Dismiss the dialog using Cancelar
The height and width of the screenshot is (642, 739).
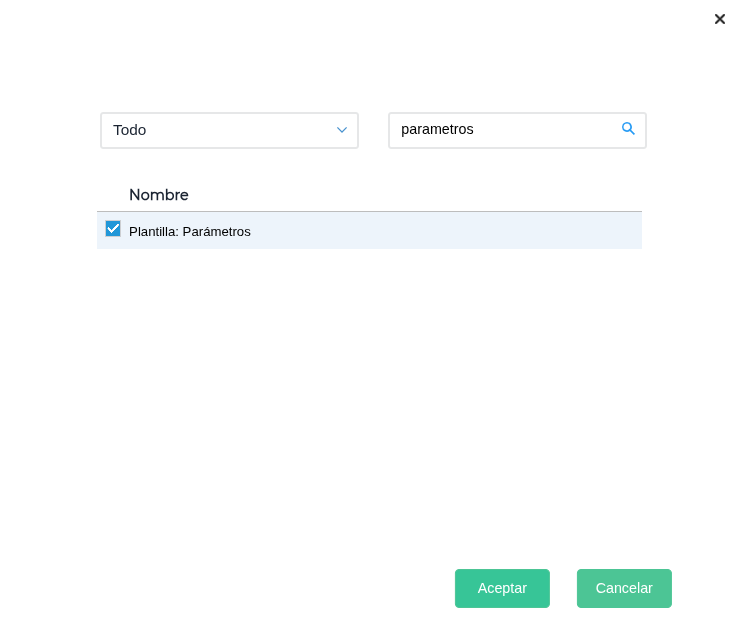click(624, 588)
